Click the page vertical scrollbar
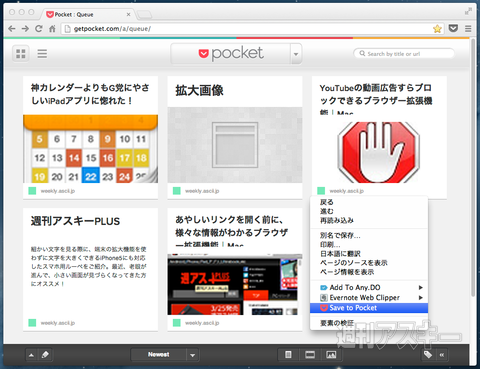 [x=473, y=167]
